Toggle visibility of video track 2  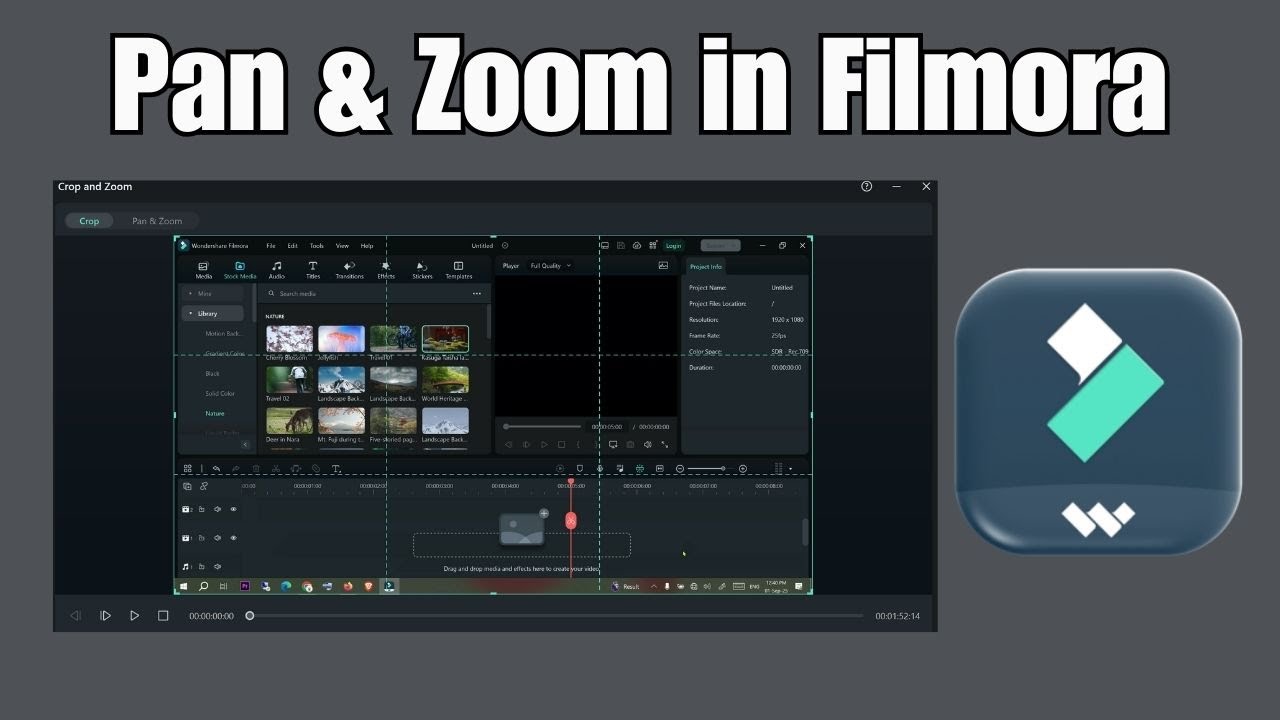click(234, 510)
